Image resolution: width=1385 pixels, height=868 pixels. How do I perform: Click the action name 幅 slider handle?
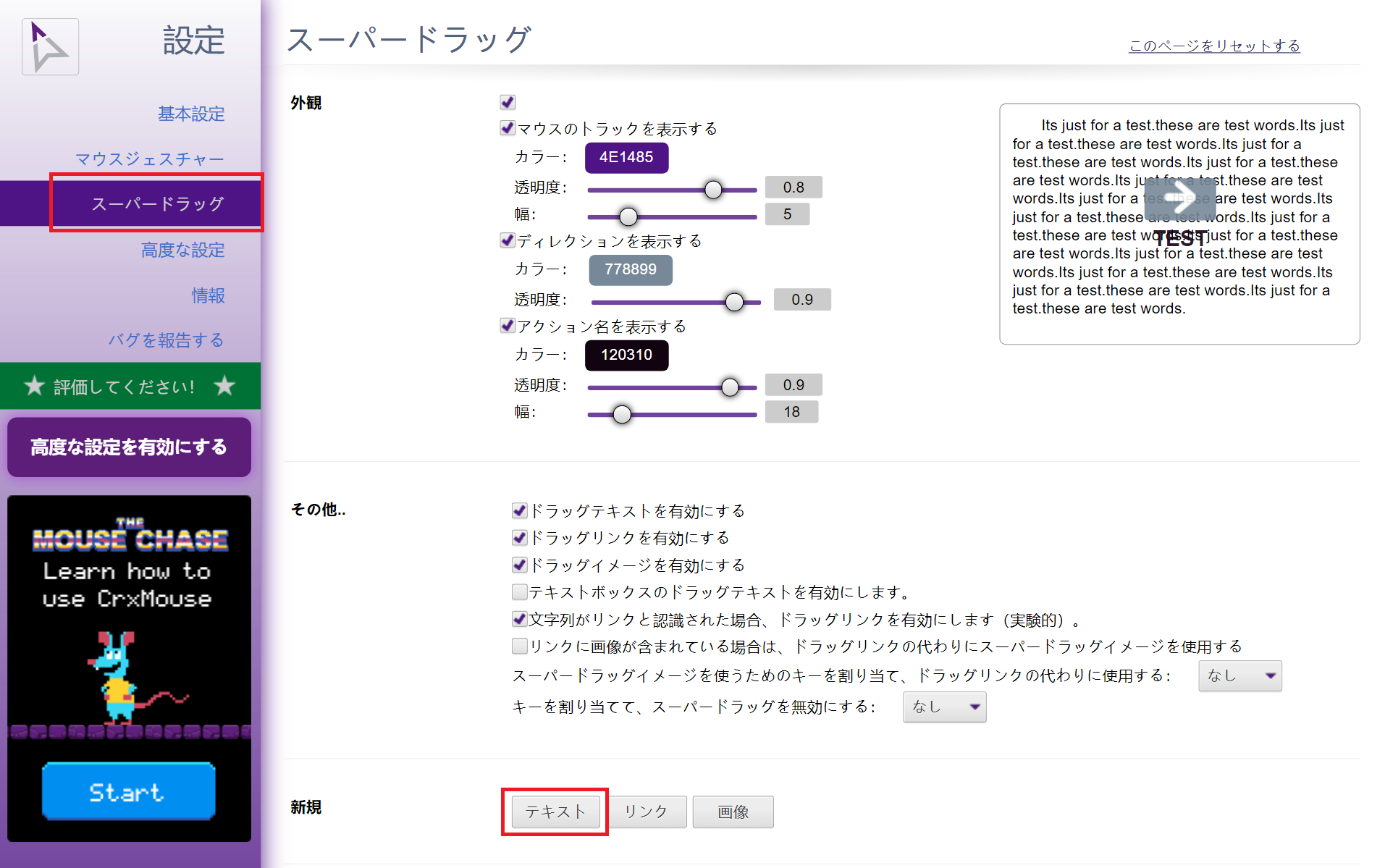point(622,414)
